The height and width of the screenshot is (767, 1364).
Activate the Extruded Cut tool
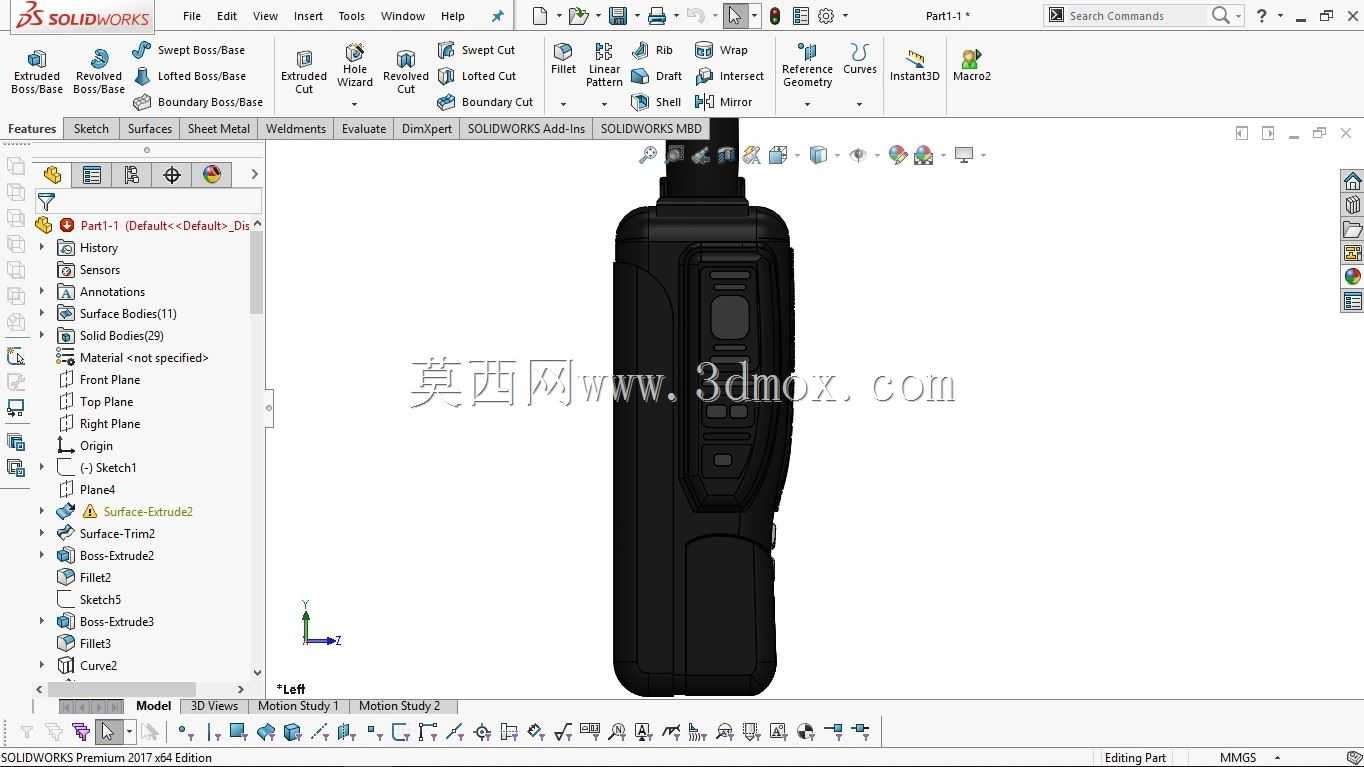click(304, 71)
